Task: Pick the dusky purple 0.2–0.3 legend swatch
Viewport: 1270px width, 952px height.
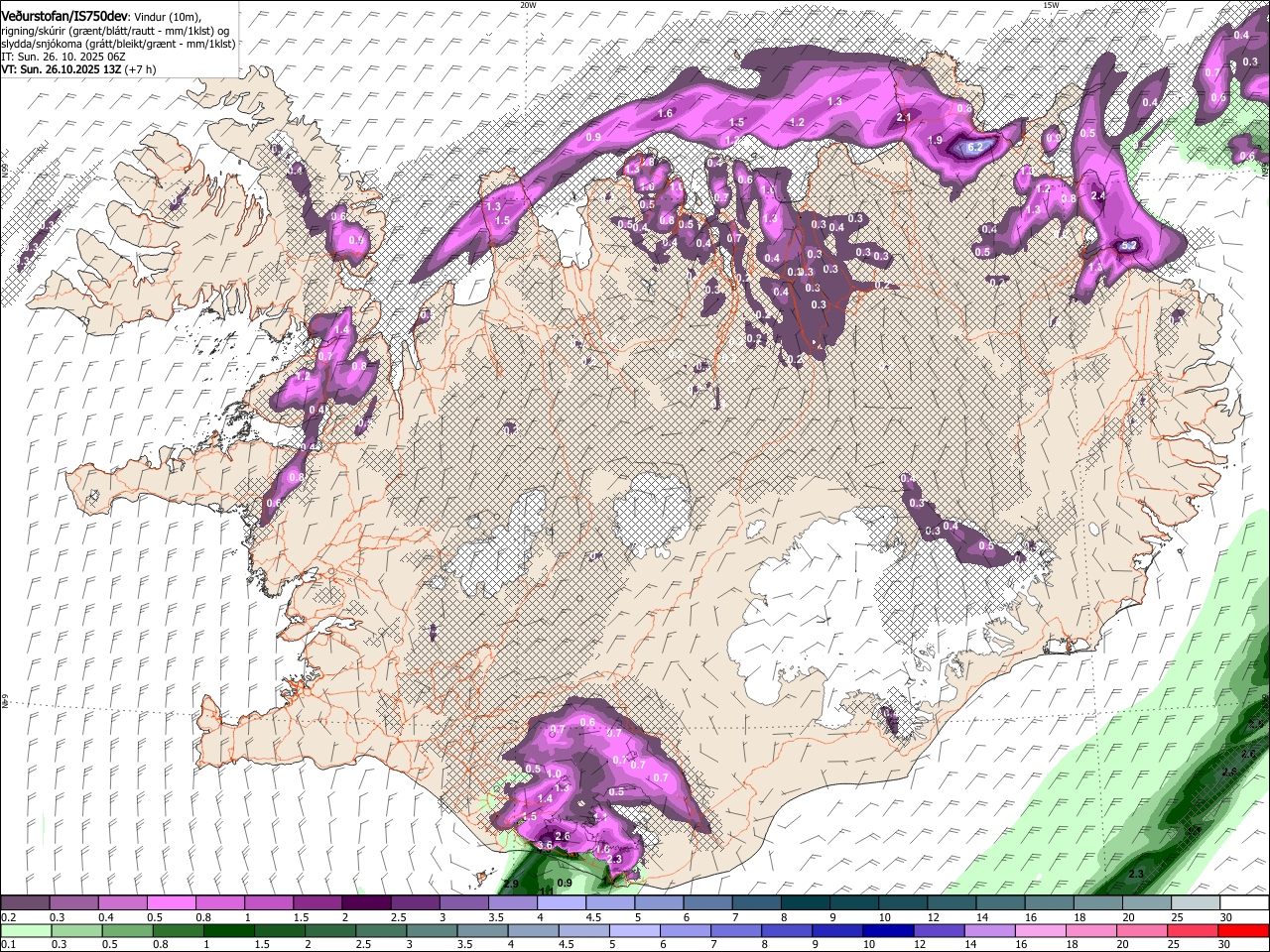Action: click(x=27, y=903)
